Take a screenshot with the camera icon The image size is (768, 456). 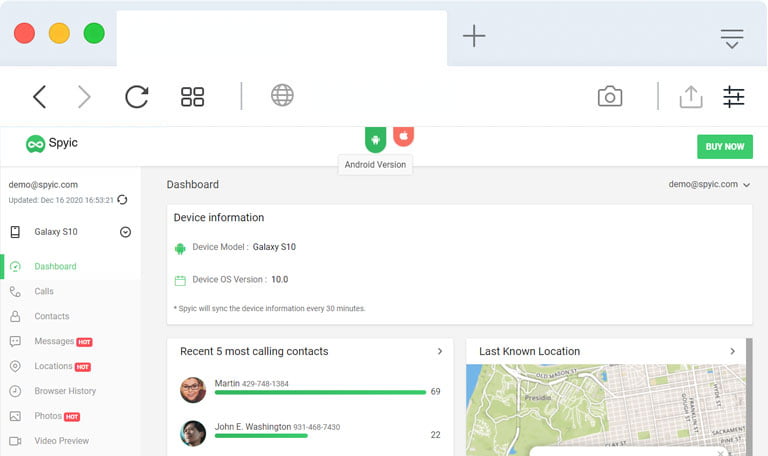610,96
